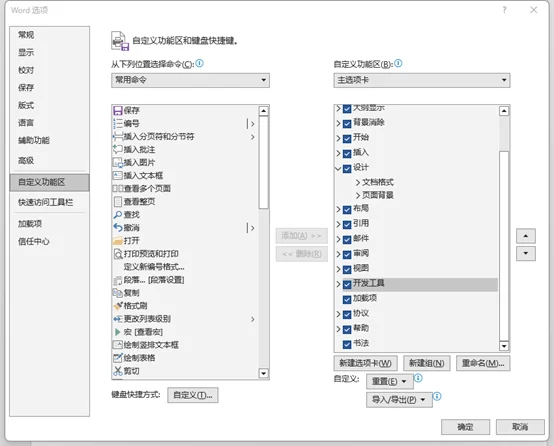Viewport: 554px width, 446px height.
Task: Click the page break icon beside 插入分页符和分节符
Action: point(118,136)
